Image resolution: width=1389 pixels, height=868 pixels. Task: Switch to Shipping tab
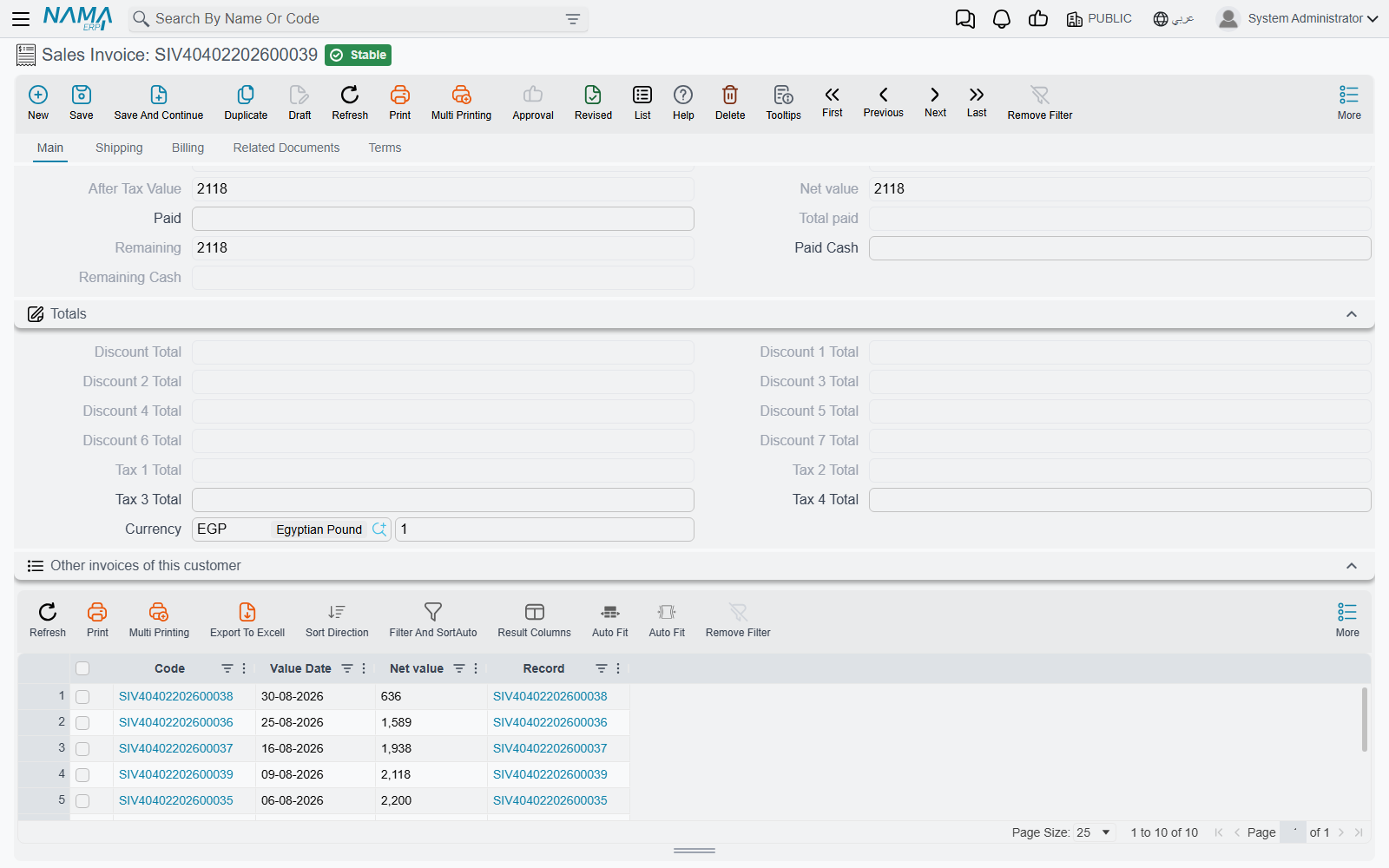point(119,148)
